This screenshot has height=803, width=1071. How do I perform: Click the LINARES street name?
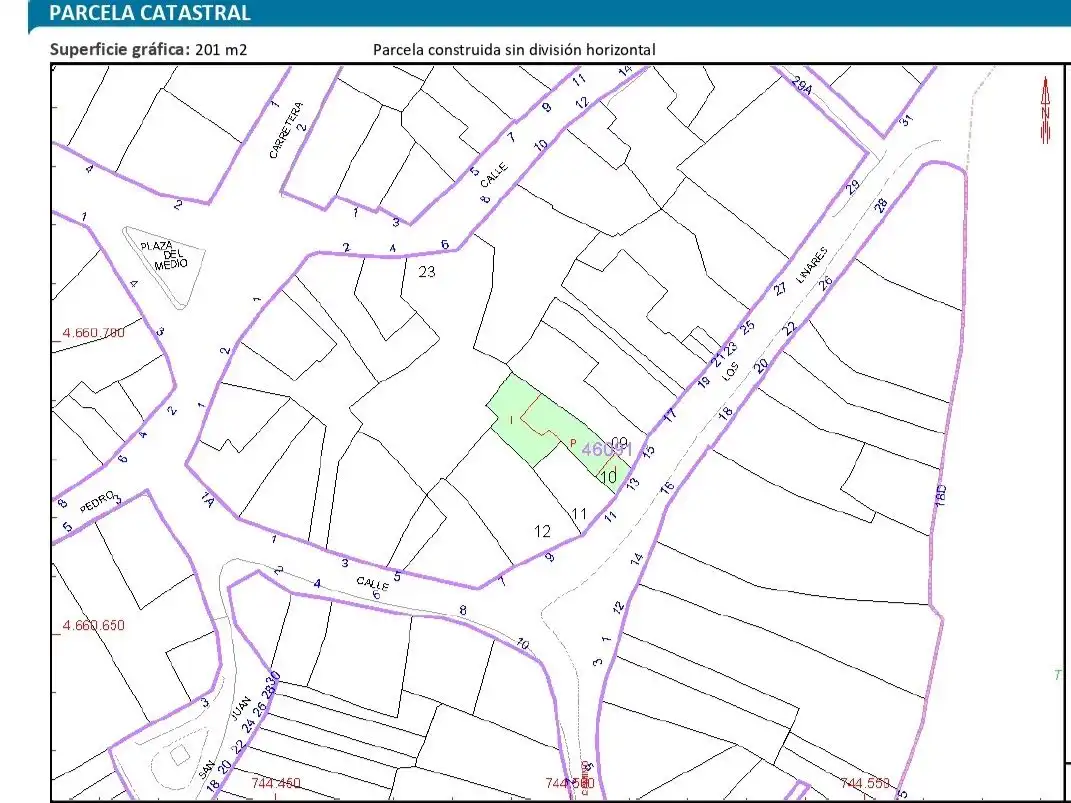(x=812, y=264)
